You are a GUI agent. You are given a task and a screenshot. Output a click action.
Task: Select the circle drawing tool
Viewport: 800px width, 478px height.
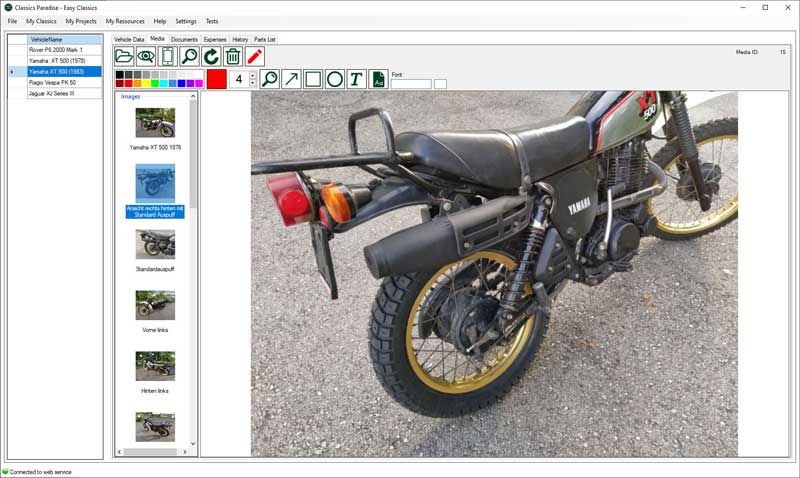[335, 79]
